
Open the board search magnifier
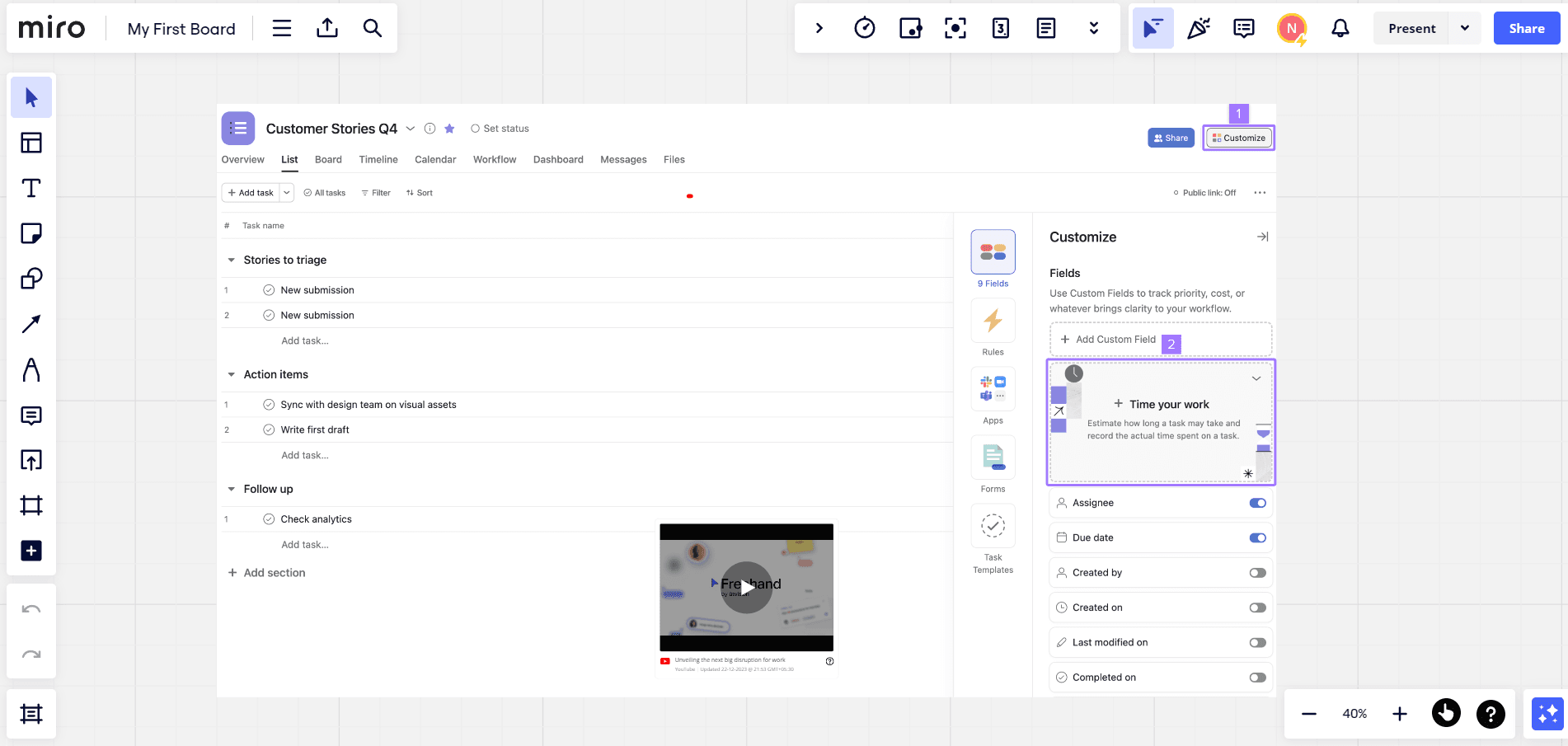coord(373,28)
